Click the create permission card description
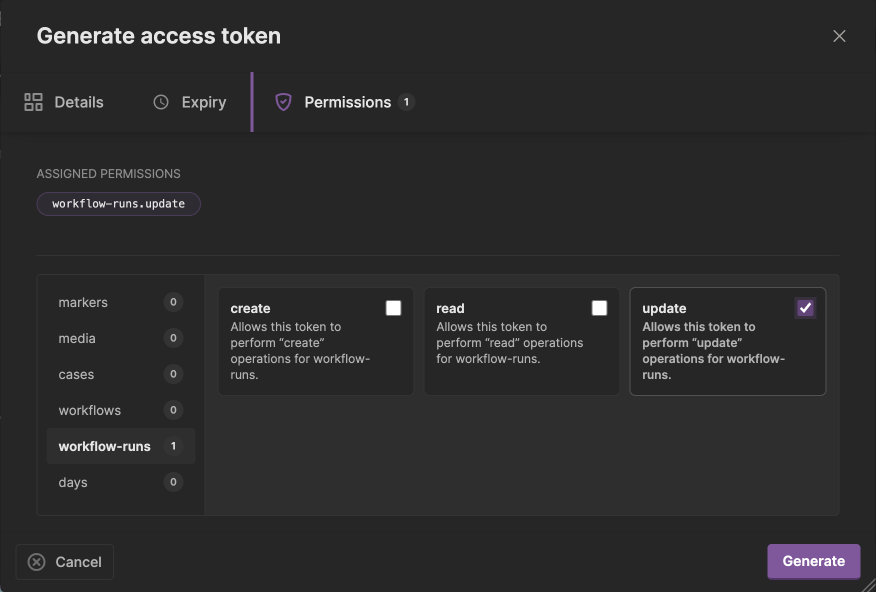 (300, 351)
